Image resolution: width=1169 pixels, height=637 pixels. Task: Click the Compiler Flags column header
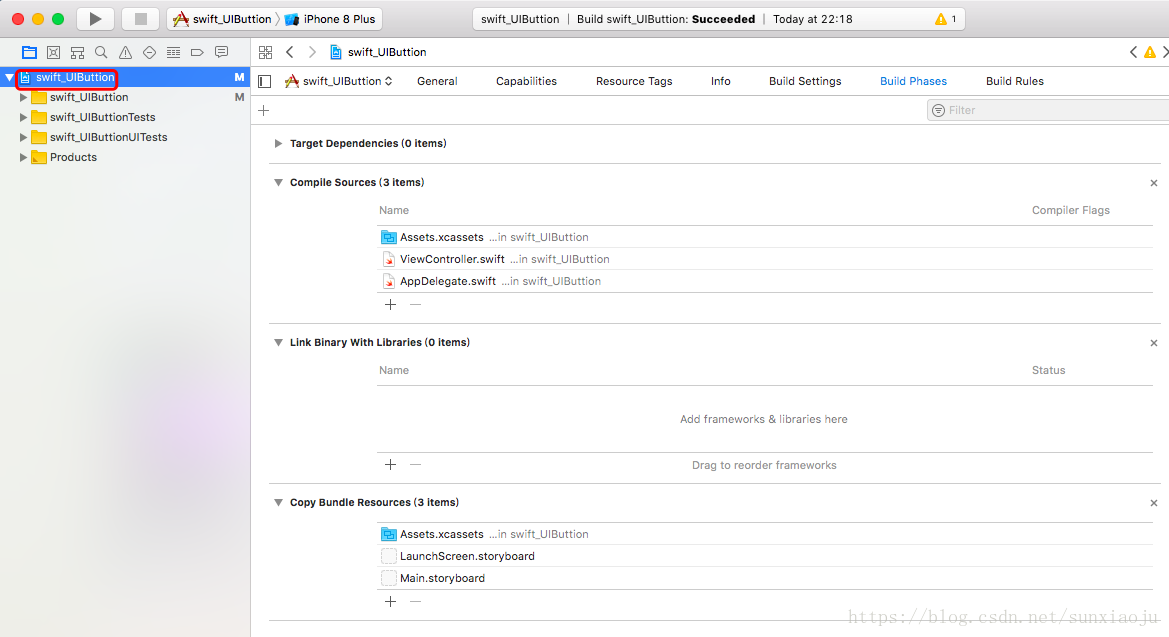click(x=1071, y=210)
